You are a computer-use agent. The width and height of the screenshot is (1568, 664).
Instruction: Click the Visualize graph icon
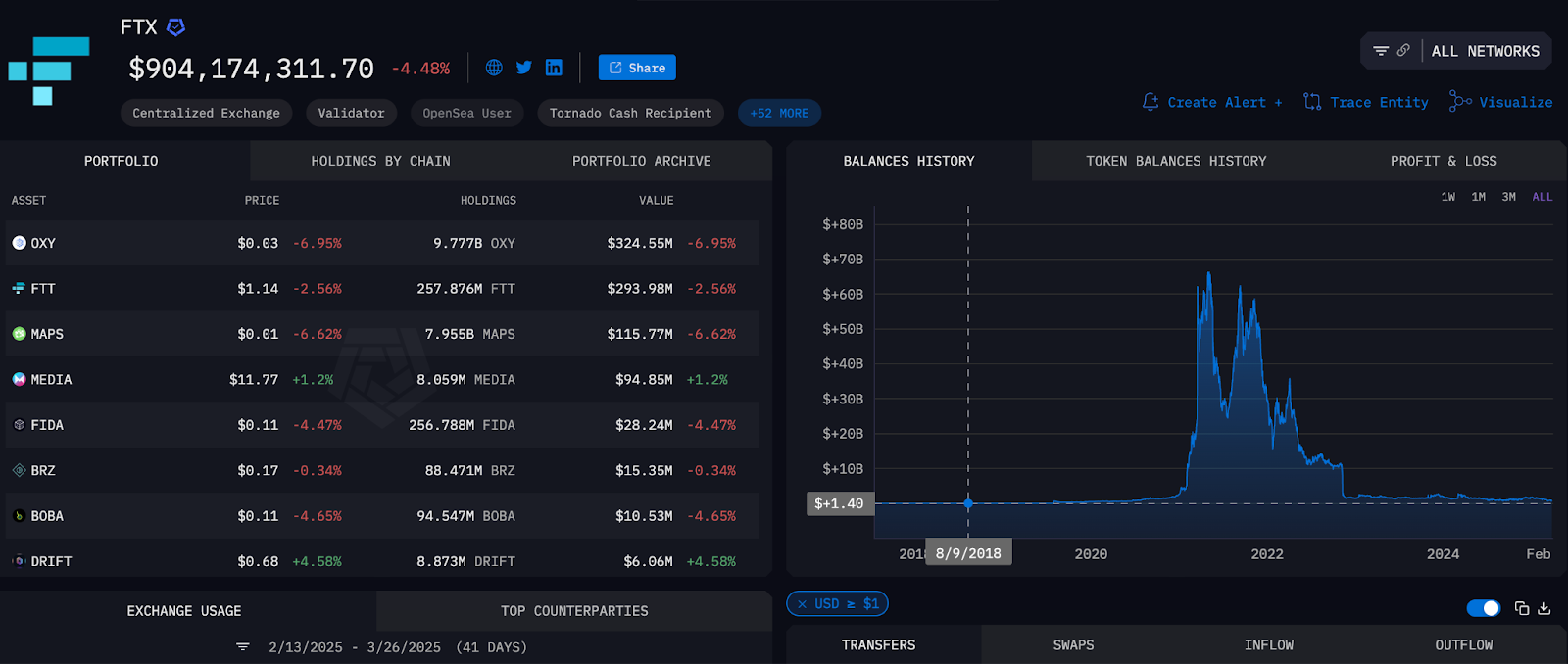(x=1460, y=102)
